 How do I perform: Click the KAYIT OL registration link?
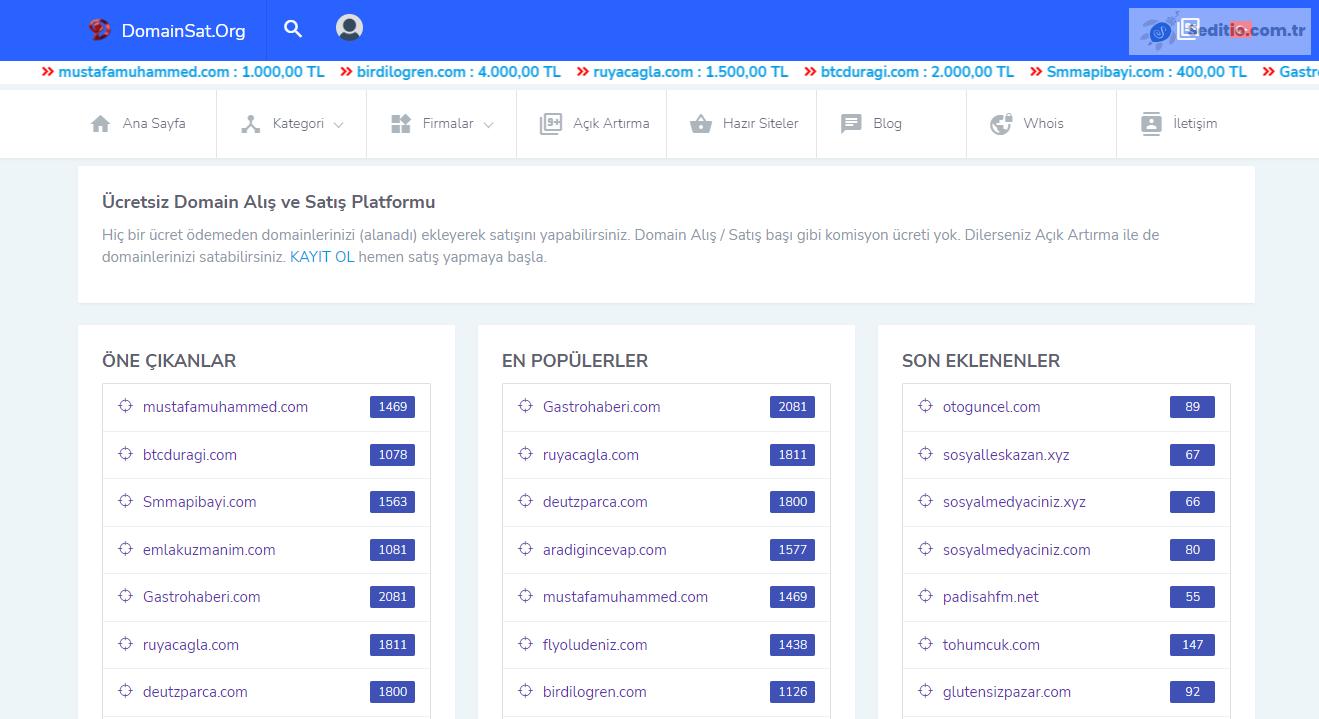click(322, 257)
